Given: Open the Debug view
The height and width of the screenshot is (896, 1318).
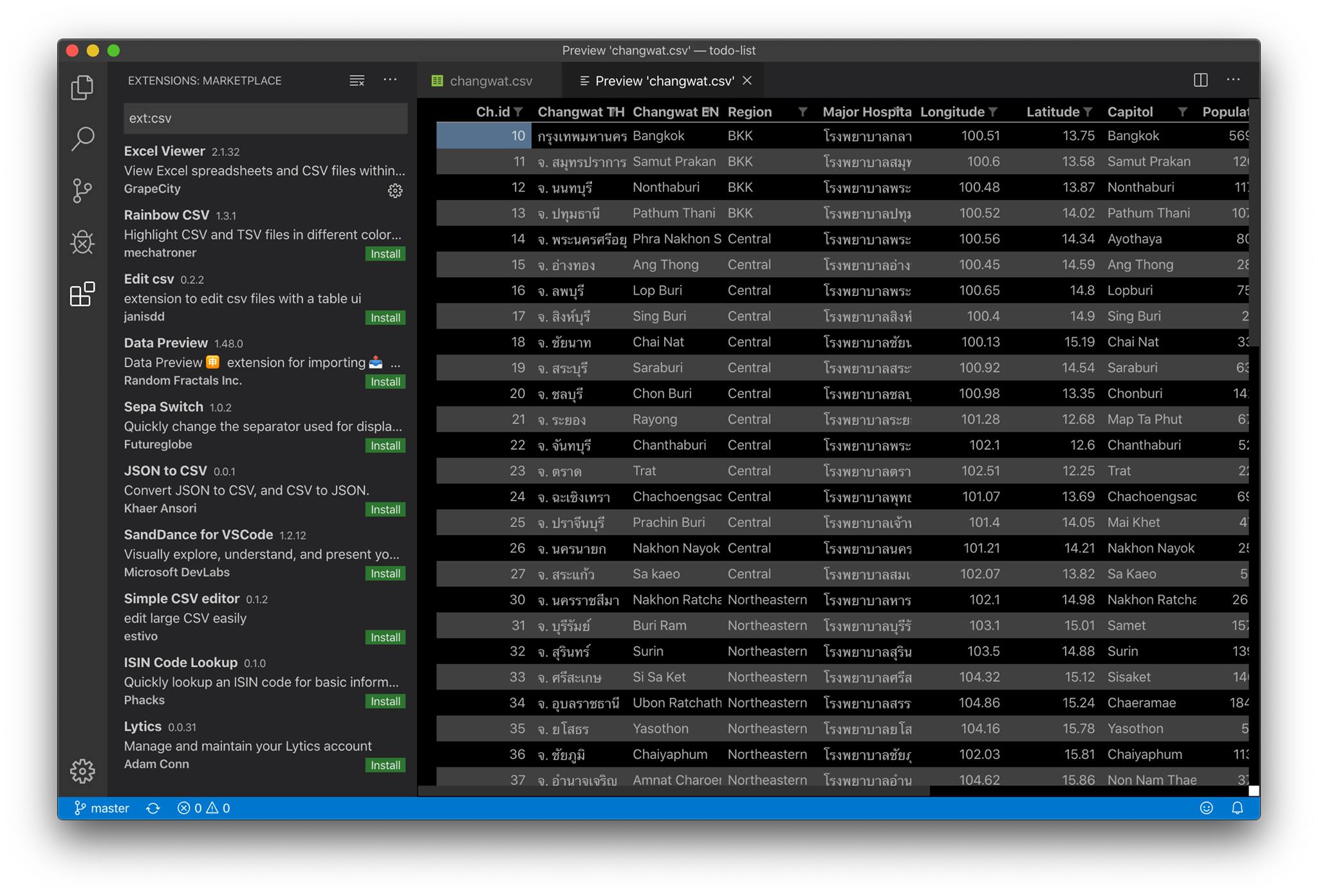Looking at the screenshot, I should pyautogui.click(x=82, y=242).
